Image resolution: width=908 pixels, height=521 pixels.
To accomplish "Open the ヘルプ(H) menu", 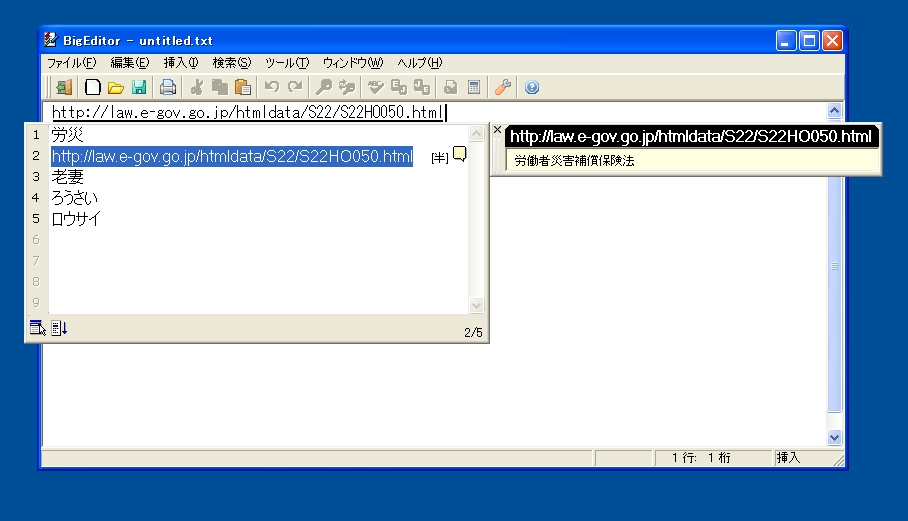I will click(x=420, y=63).
